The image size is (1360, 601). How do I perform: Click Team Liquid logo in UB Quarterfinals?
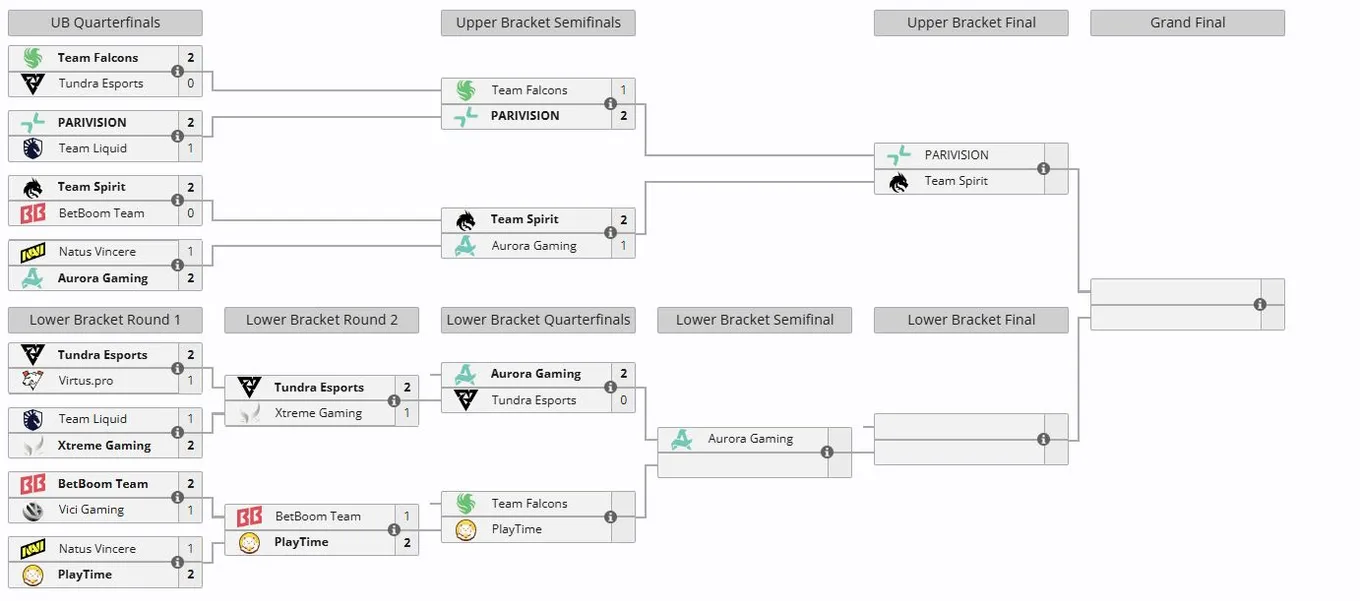[x=33, y=149]
